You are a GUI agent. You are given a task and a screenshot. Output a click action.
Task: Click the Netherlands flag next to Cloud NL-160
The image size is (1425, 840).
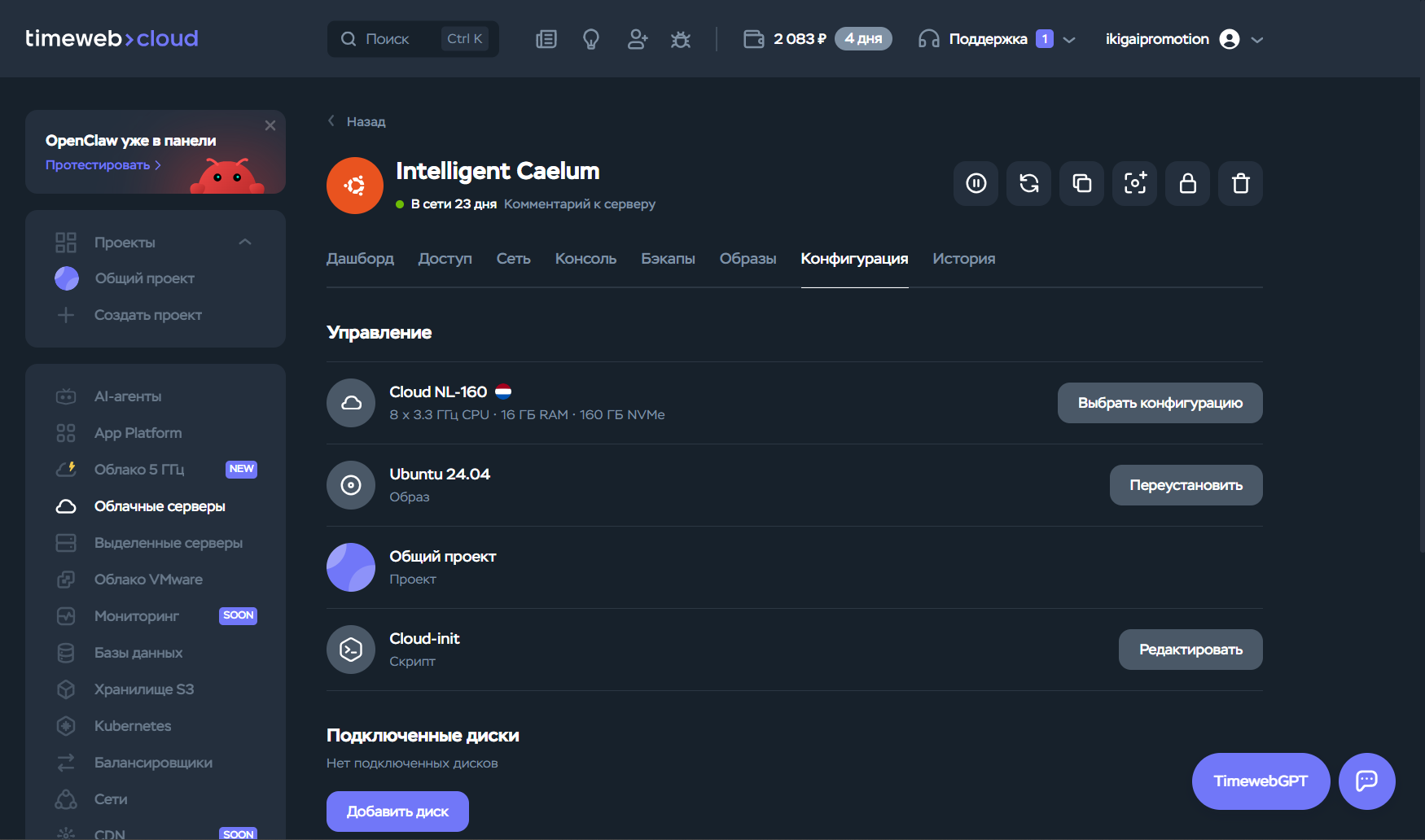[x=503, y=392]
